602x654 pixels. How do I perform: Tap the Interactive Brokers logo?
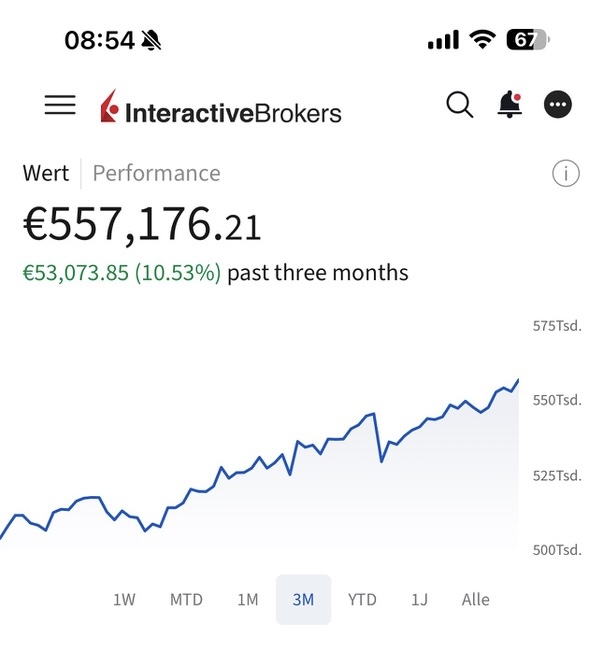(221, 108)
